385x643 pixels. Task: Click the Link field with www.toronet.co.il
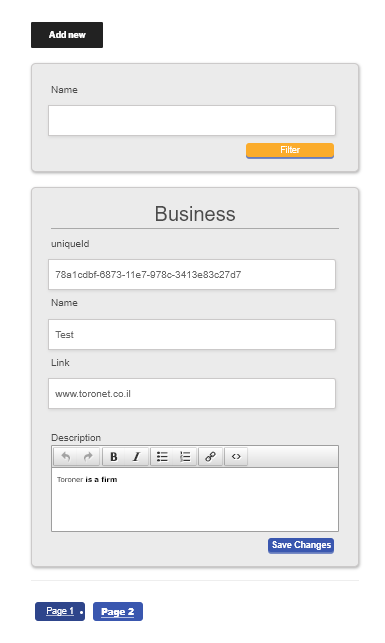(192, 394)
